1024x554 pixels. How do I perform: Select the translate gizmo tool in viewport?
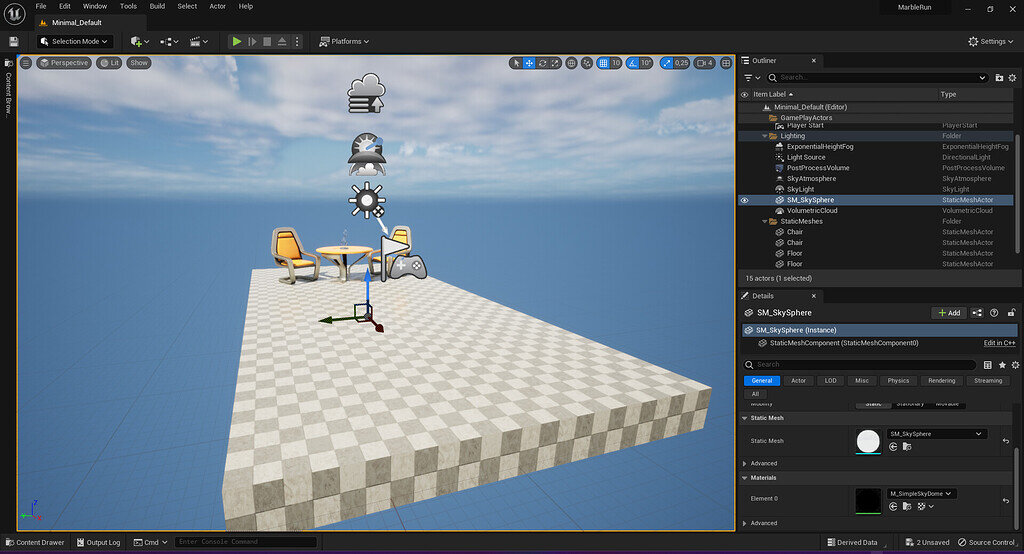529,63
